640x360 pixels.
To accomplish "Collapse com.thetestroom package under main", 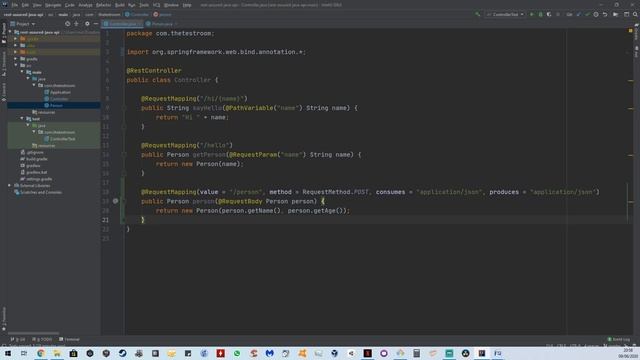I will pyautogui.click(x=34, y=85).
